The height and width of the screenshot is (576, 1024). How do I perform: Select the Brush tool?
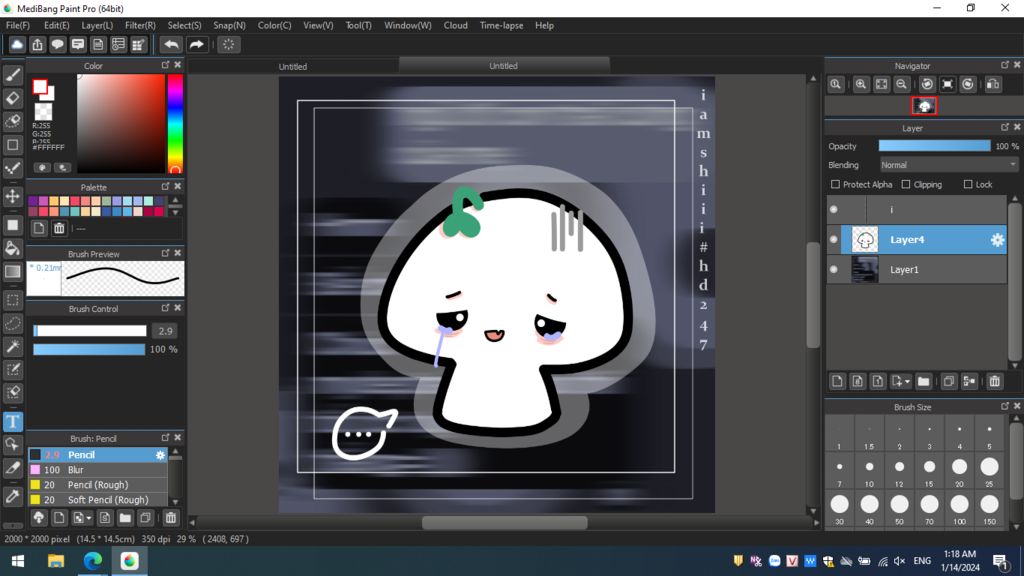(x=12, y=75)
